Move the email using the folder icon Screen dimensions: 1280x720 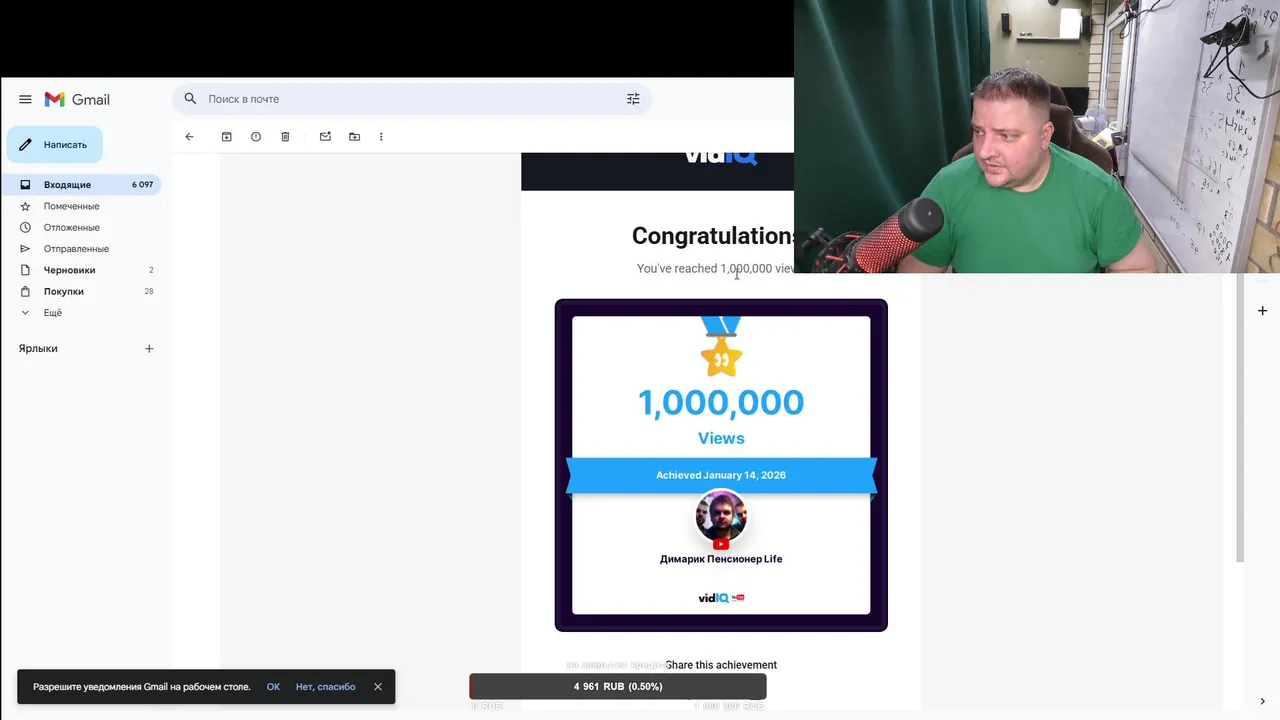354,137
